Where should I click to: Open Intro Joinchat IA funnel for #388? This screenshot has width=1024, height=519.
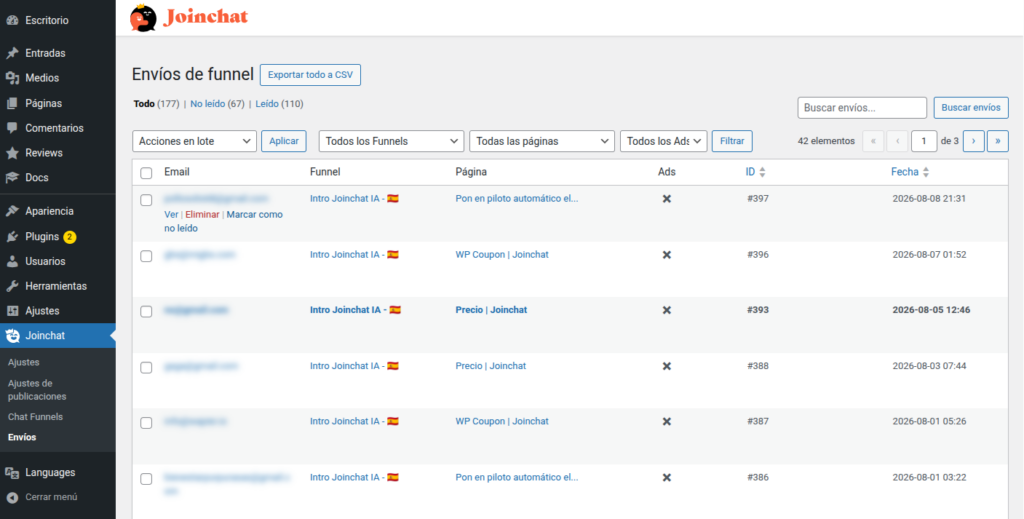354,366
